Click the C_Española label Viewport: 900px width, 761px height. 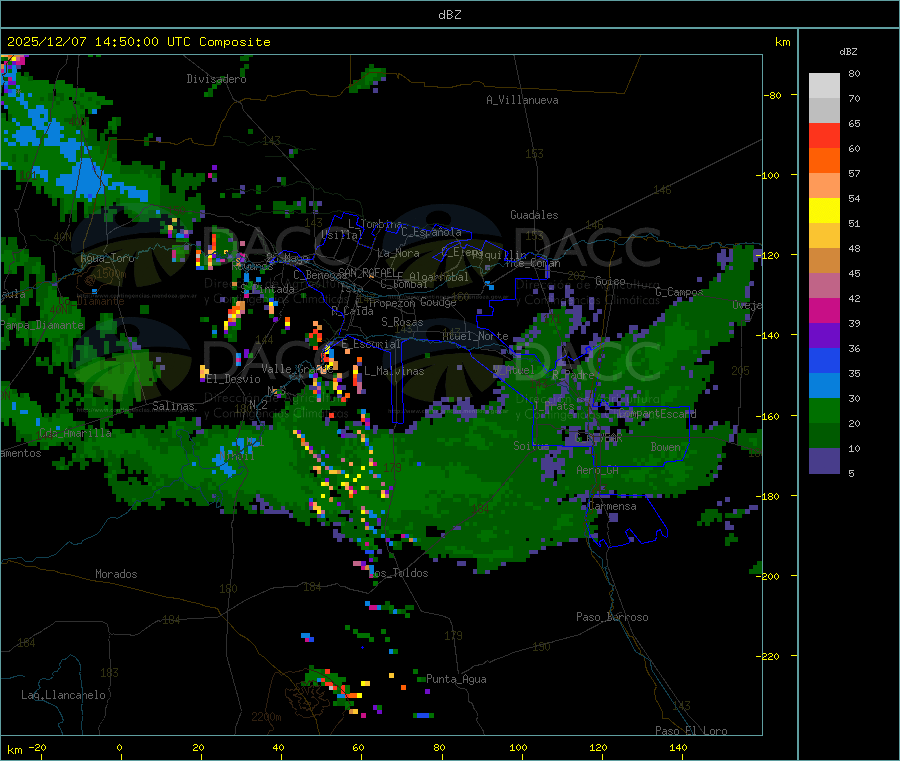431,232
